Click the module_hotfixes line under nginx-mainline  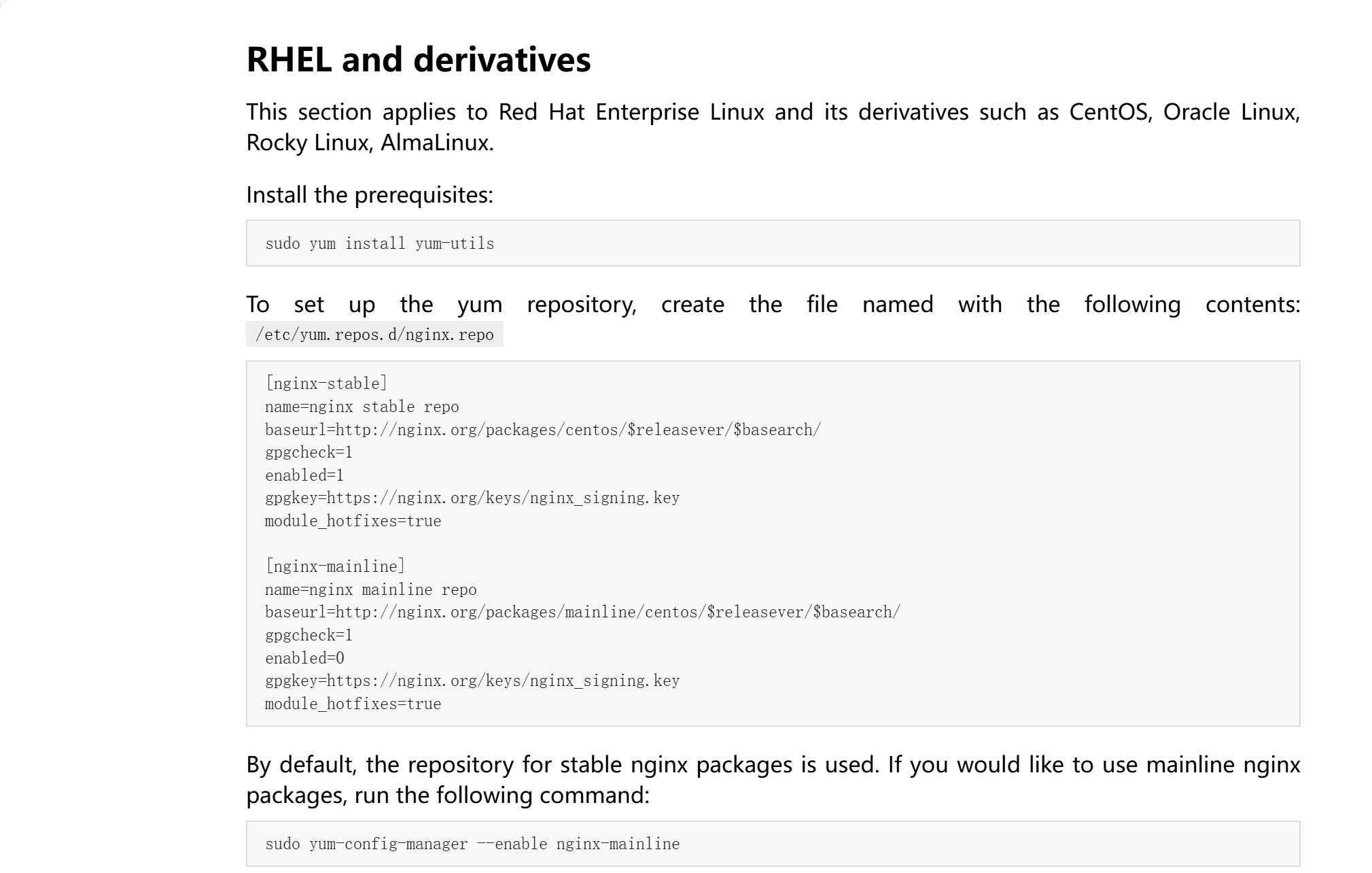[x=353, y=704]
